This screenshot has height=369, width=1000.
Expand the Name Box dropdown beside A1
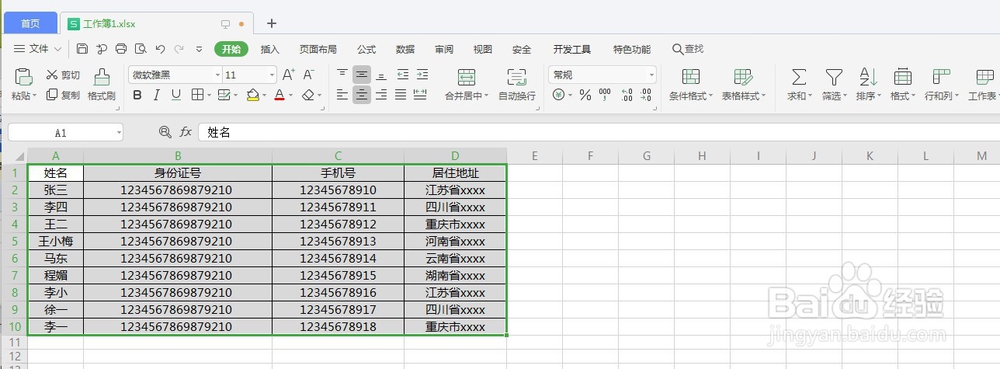[119, 133]
